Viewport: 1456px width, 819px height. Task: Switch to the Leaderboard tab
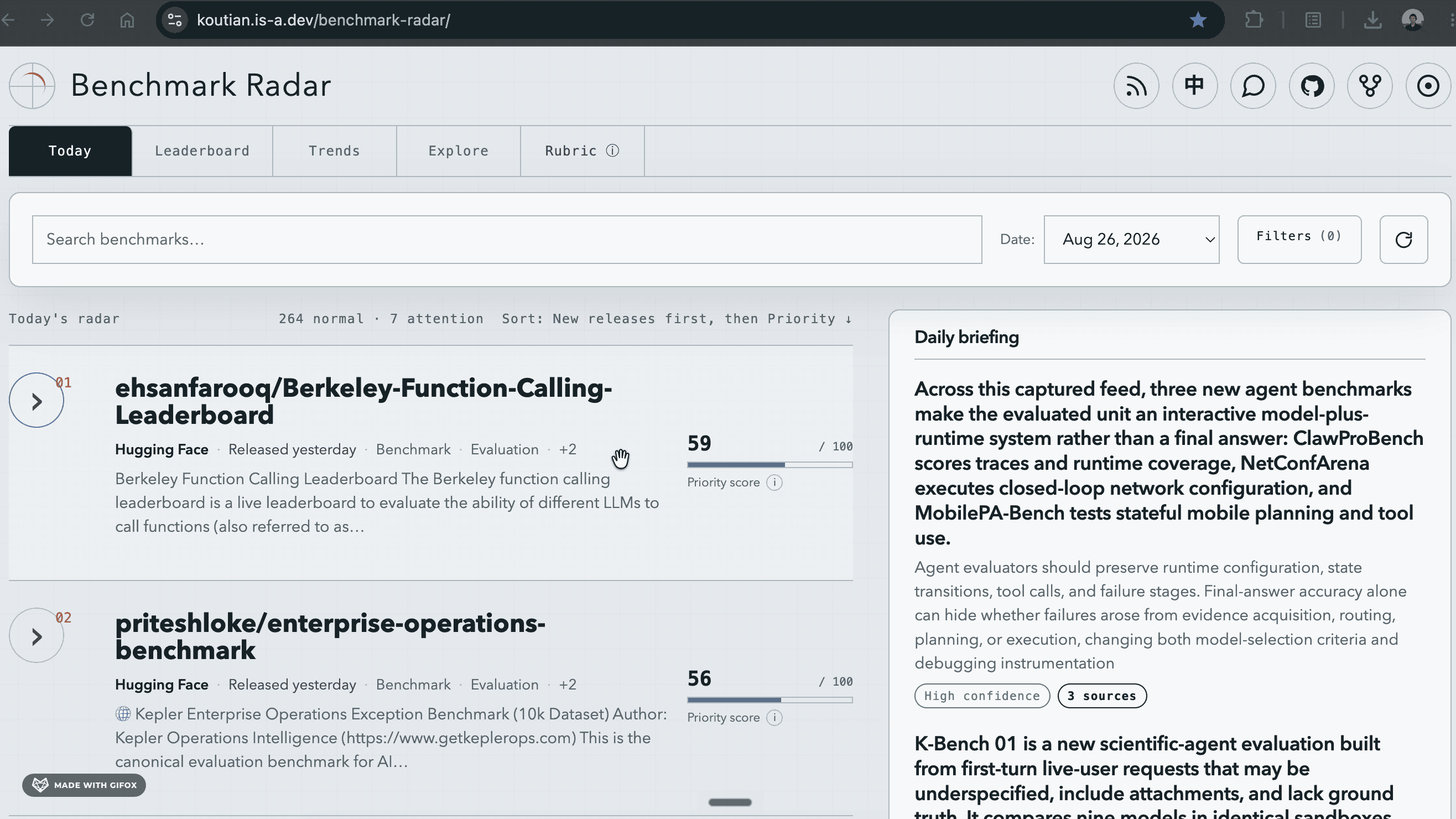[x=202, y=151]
